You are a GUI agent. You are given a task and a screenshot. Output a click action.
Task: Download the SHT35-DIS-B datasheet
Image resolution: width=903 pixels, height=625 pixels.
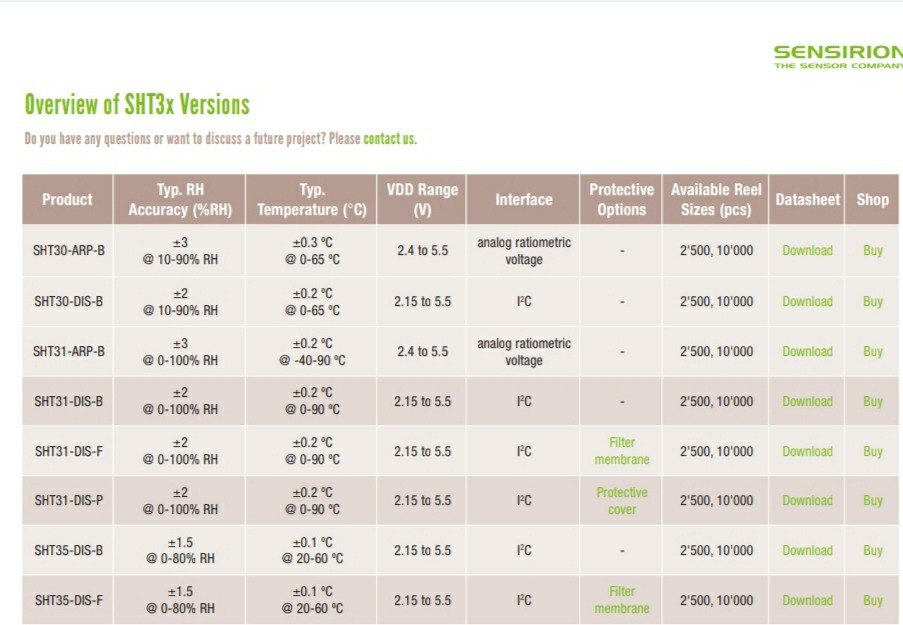[807, 550]
